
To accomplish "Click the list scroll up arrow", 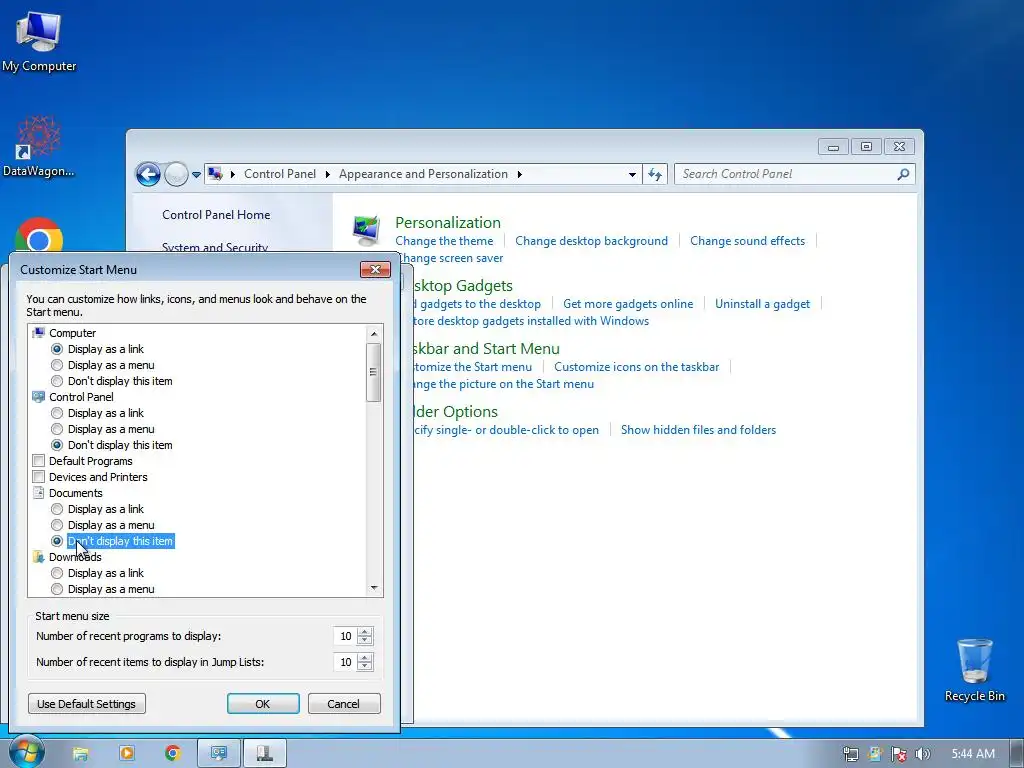I will 374,334.
